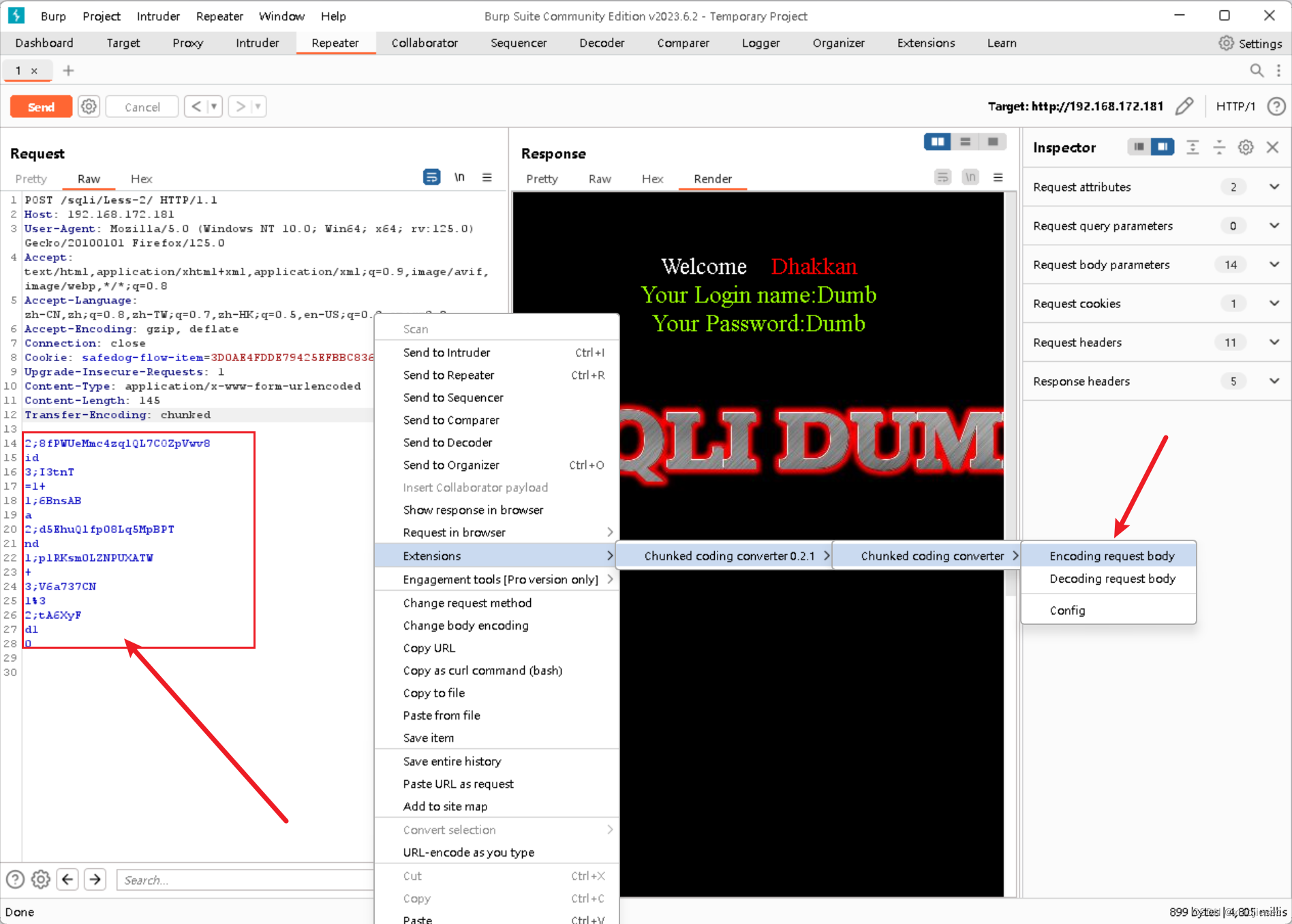The image size is (1292, 924).
Task: Toggle word wrap icon in Request panel
Action: pos(432,177)
